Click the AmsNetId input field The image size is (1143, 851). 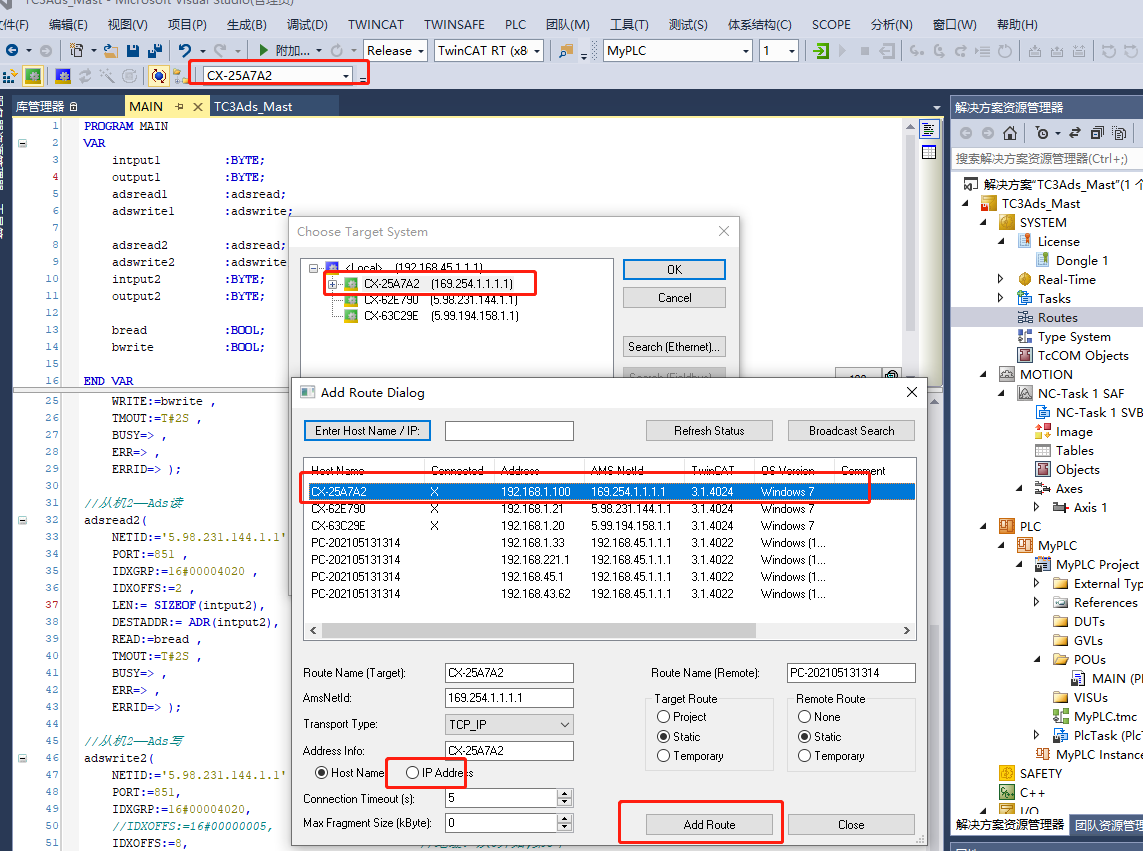pos(509,698)
